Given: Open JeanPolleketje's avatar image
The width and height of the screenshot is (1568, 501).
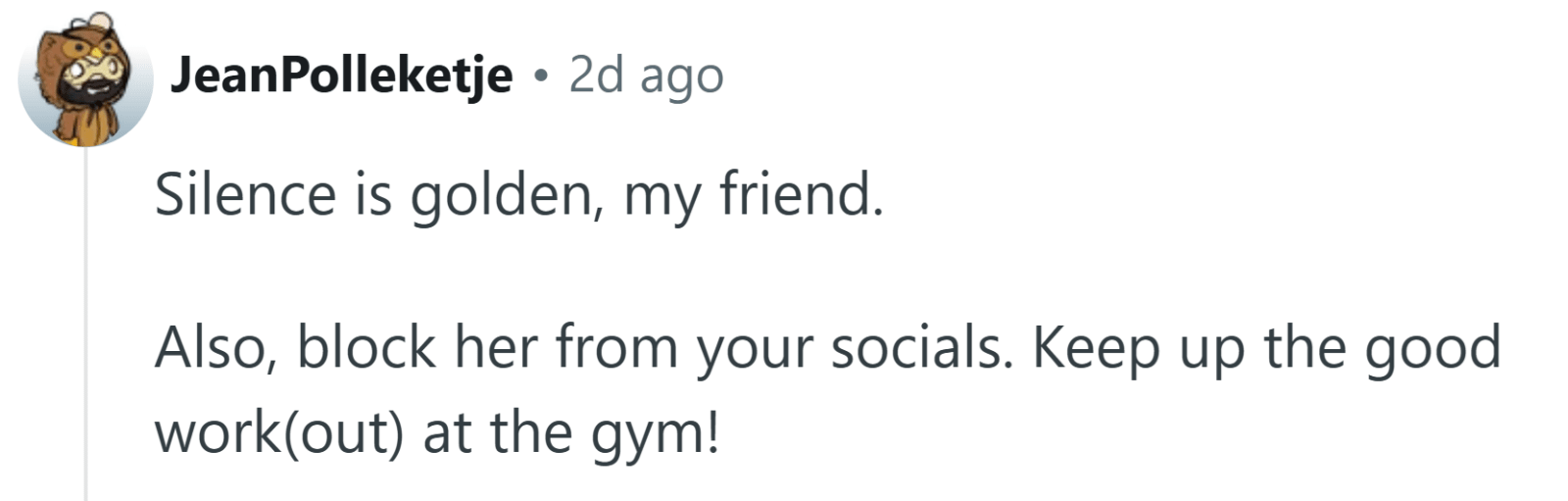Looking at the screenshot, I should tap(85, 80).
